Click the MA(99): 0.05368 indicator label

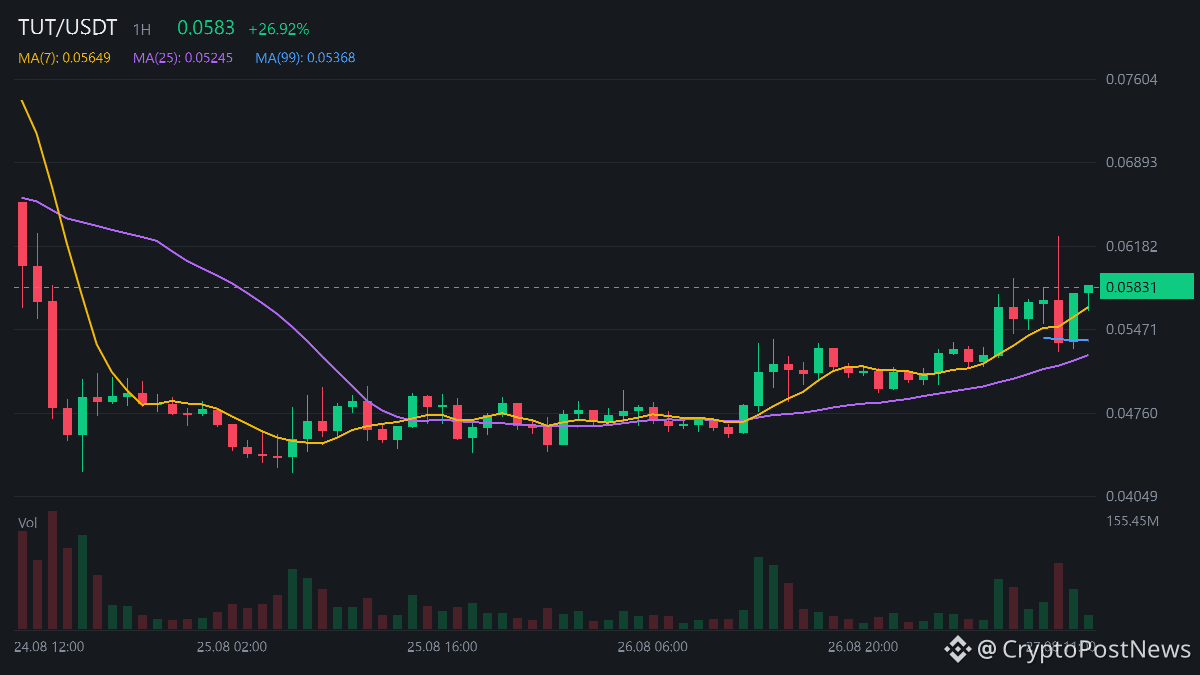coord(305,58)
